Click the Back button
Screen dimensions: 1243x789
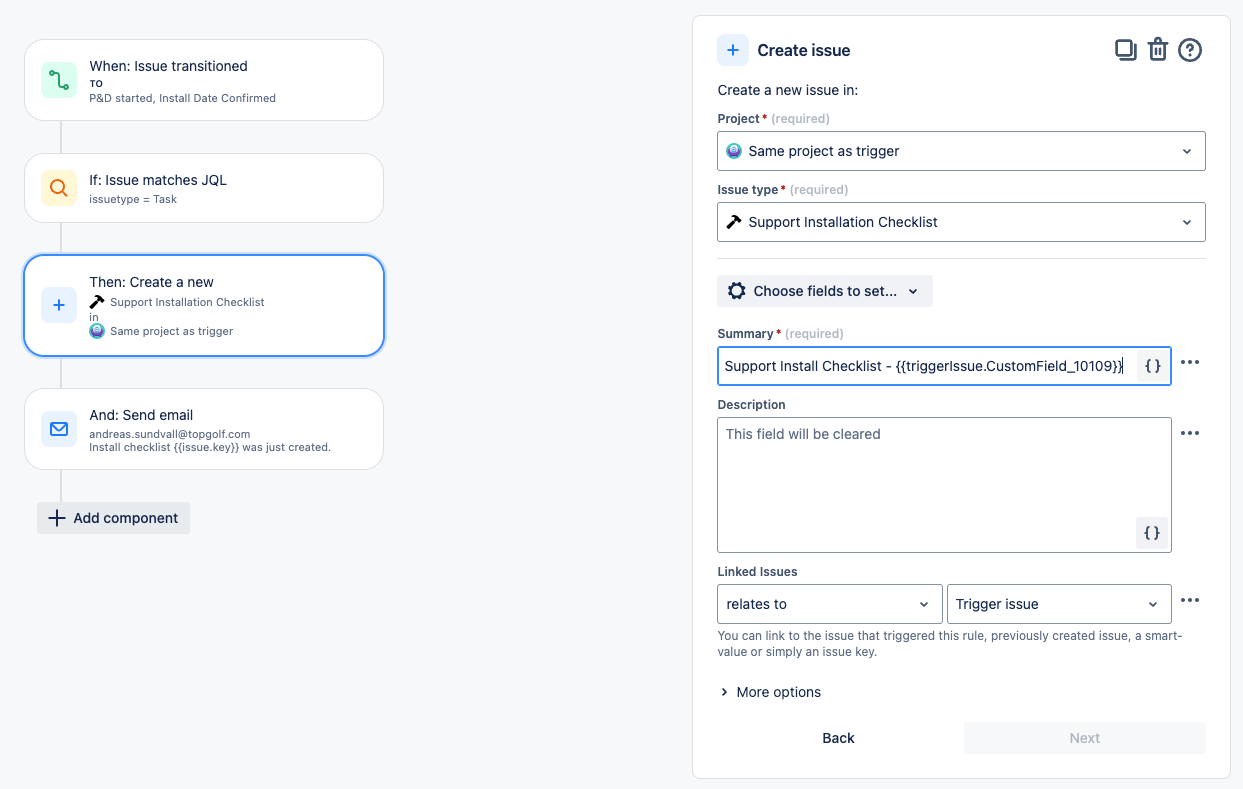coord(838,738)
